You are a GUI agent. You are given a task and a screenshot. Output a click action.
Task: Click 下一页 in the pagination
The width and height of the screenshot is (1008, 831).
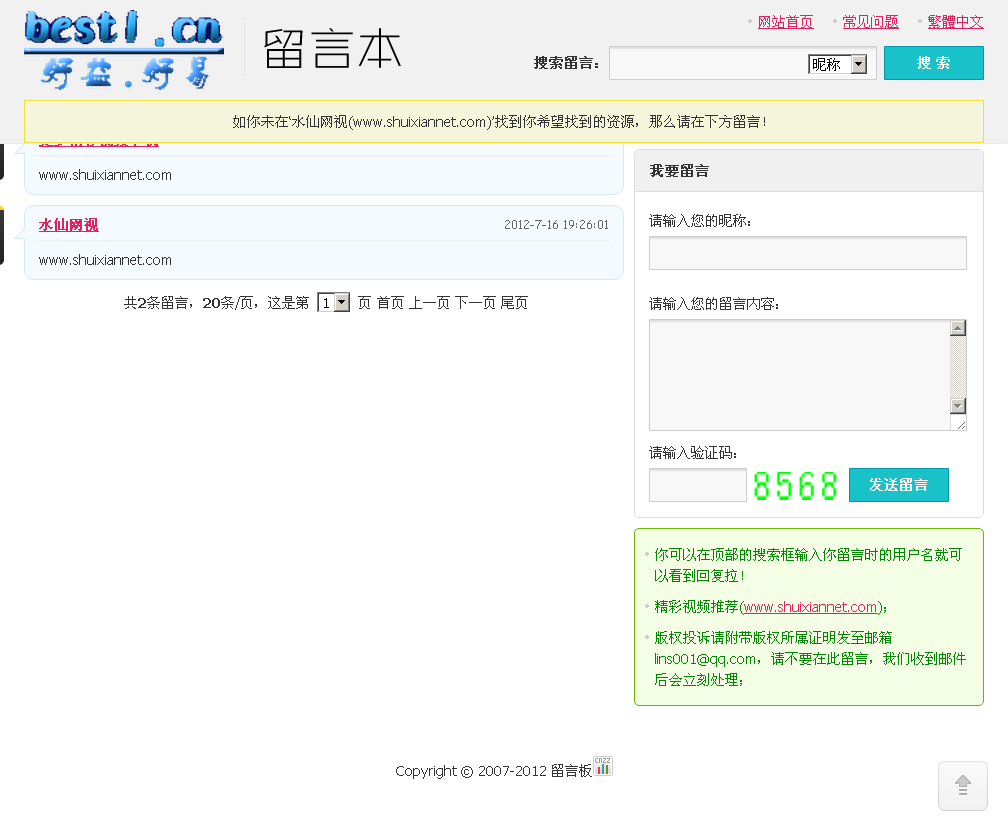(475, 303)
